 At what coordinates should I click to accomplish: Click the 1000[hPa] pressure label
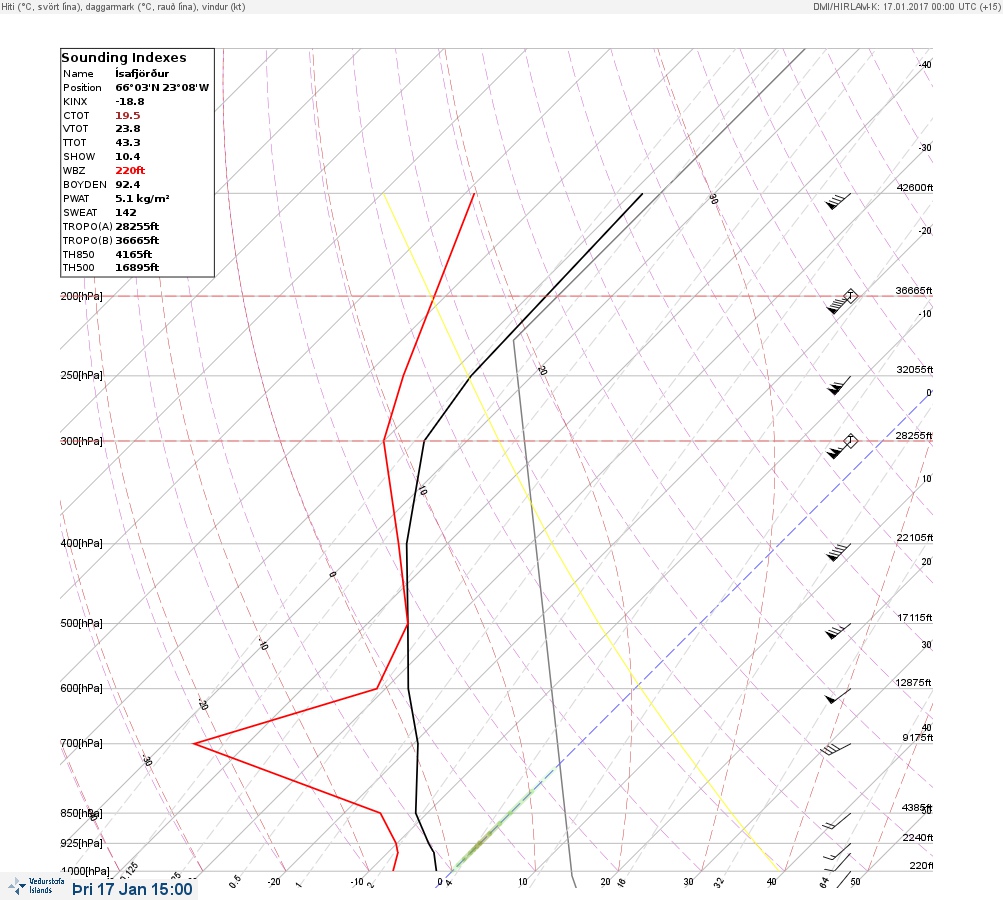(84, 871)
